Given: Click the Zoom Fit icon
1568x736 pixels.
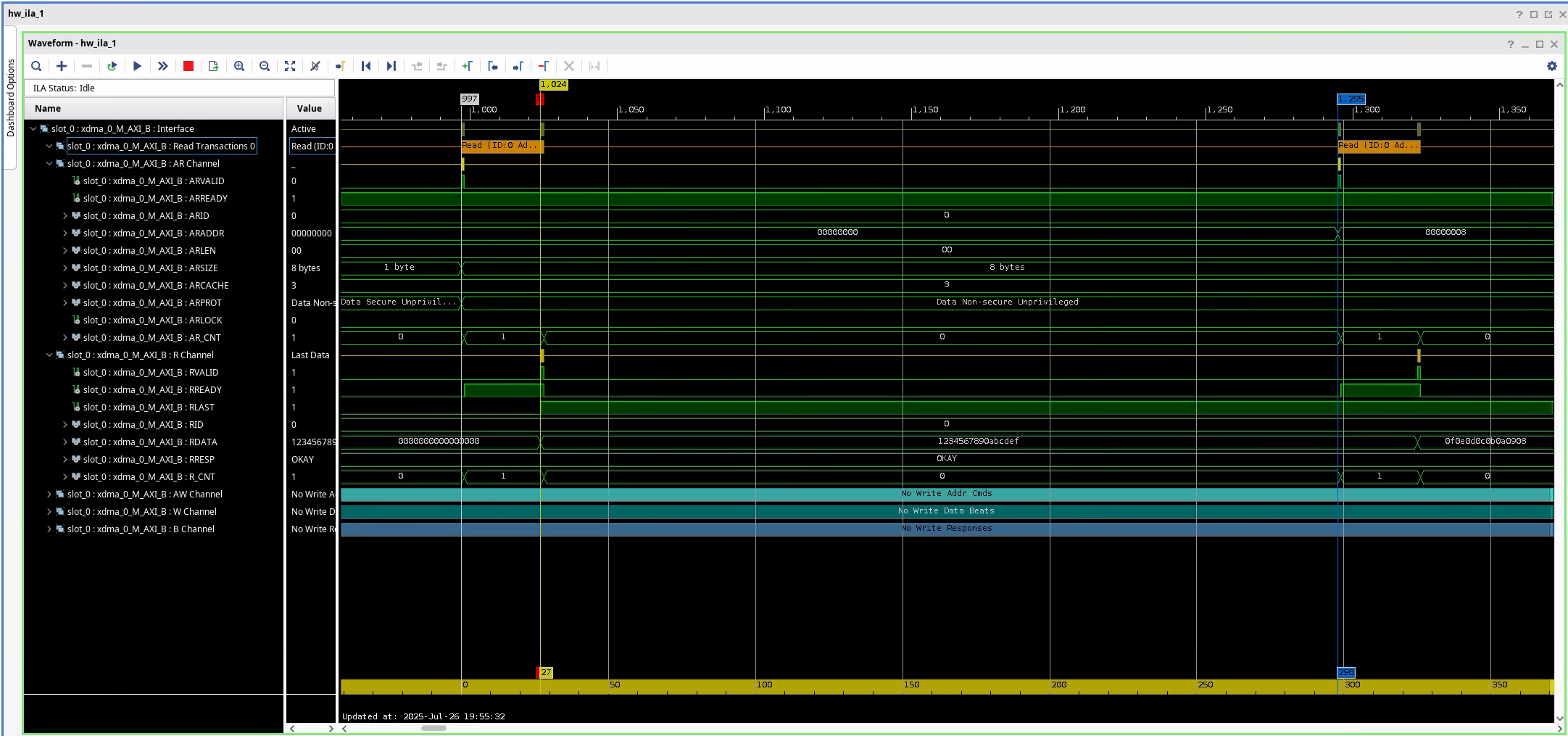Looking at the screenshot, I should [290, 66].
